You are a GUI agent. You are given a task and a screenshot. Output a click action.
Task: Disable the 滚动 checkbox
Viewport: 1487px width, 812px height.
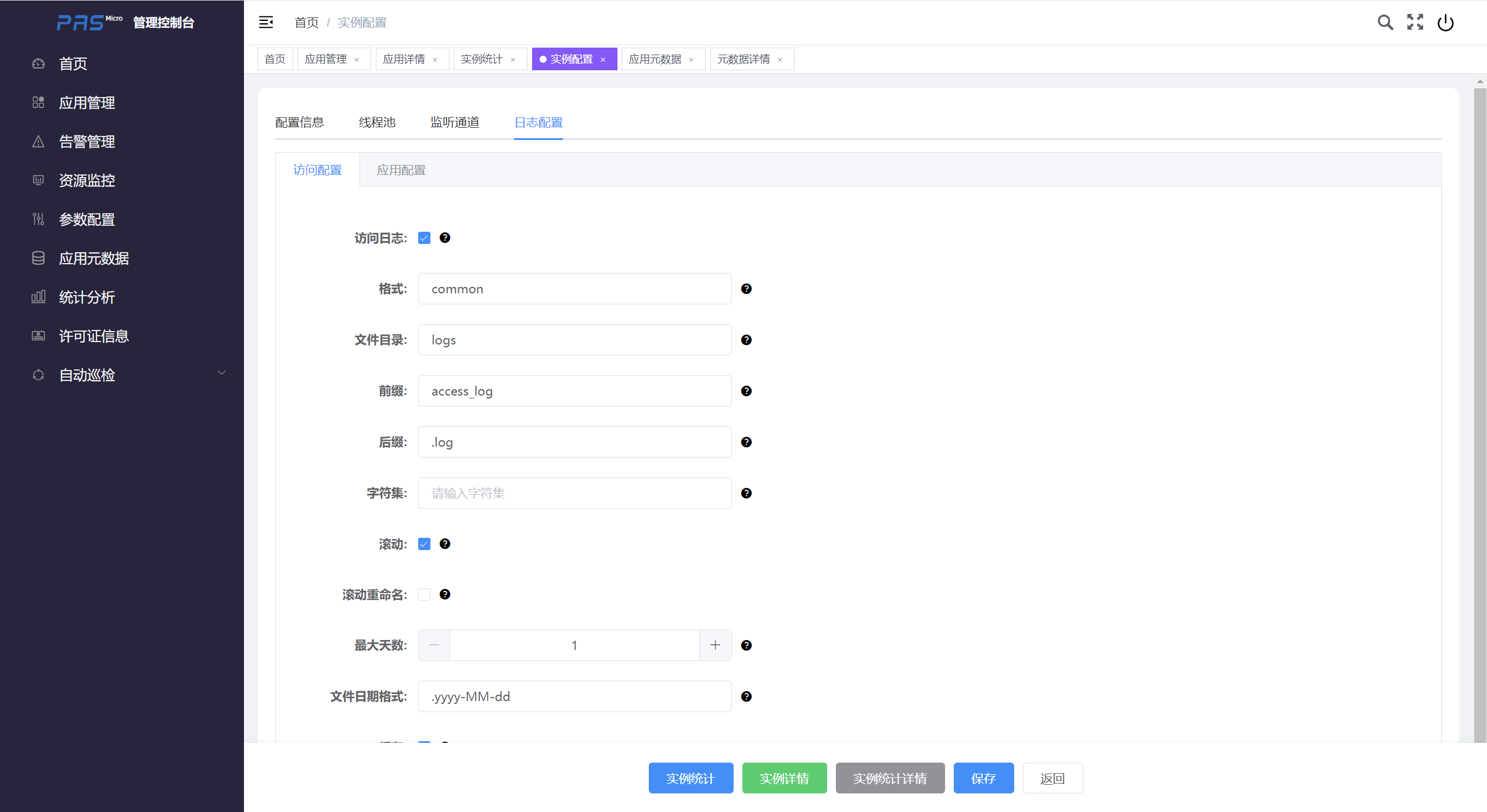(425, 544)
